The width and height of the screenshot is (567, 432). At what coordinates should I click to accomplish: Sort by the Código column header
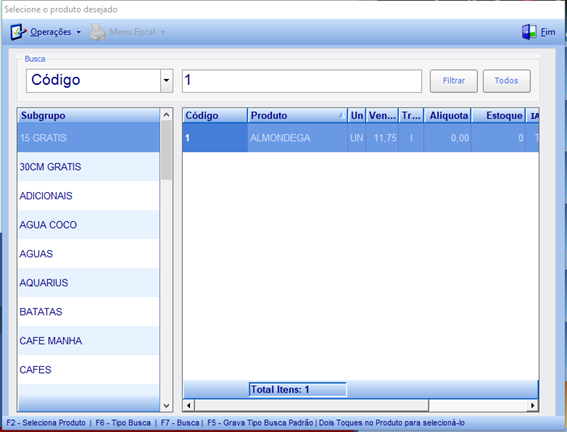pyautogui.click(x=215, y=115)
